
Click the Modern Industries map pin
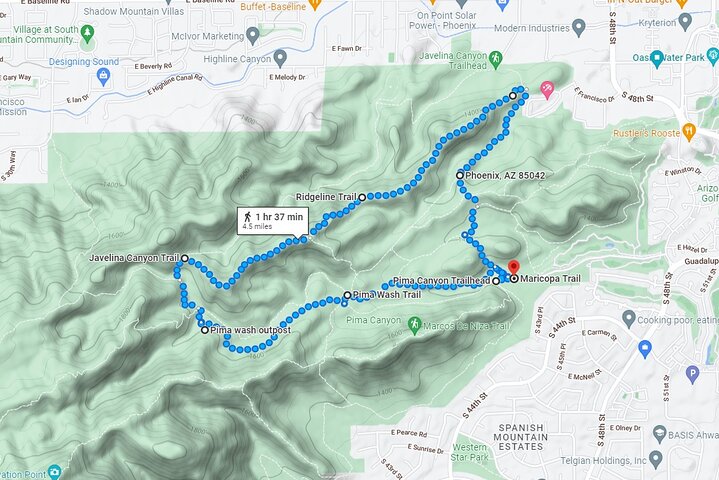pyautogui.click(x=579, y=27)
